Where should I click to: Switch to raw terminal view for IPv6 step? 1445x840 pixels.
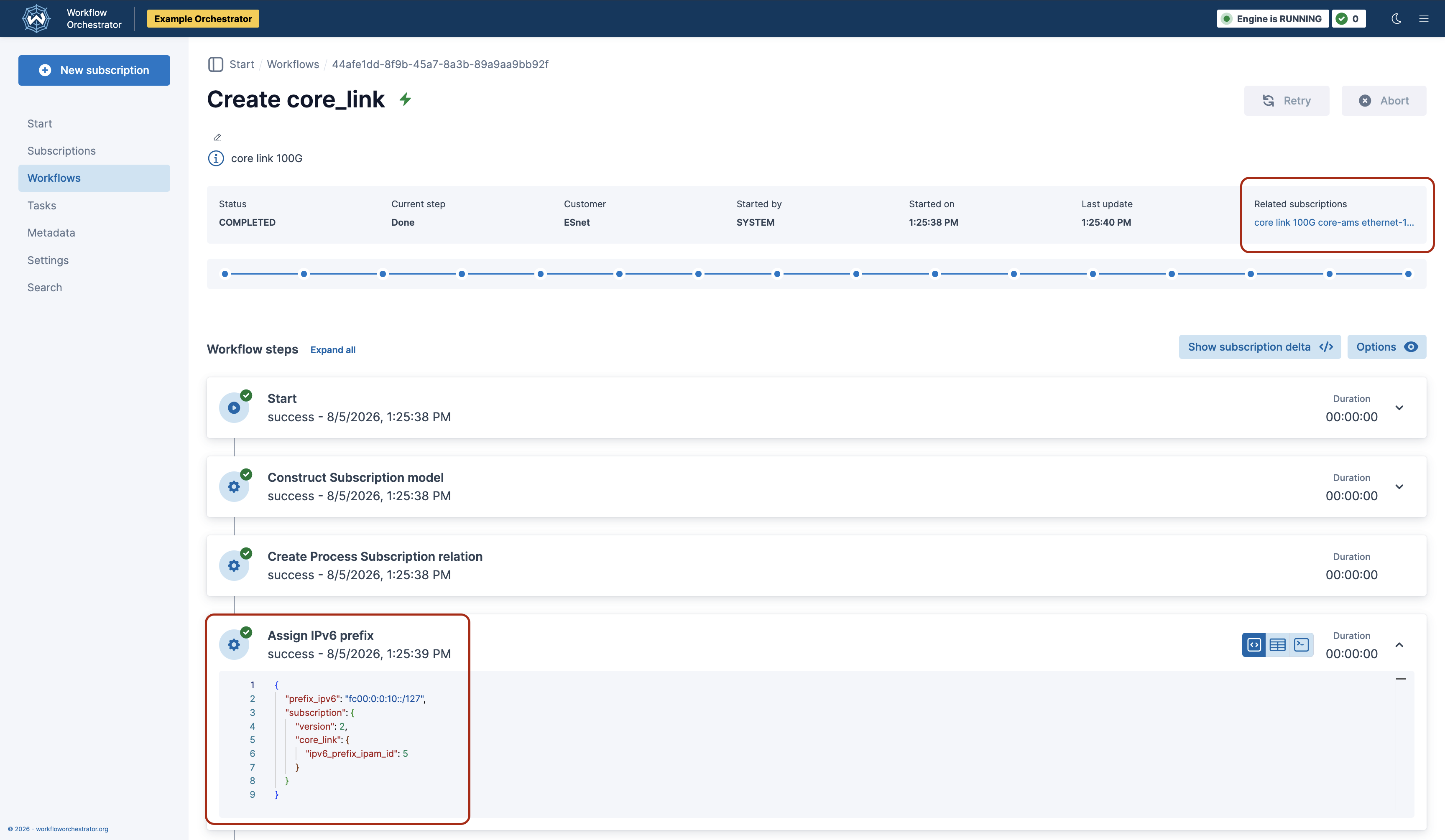coord(1301,644)
